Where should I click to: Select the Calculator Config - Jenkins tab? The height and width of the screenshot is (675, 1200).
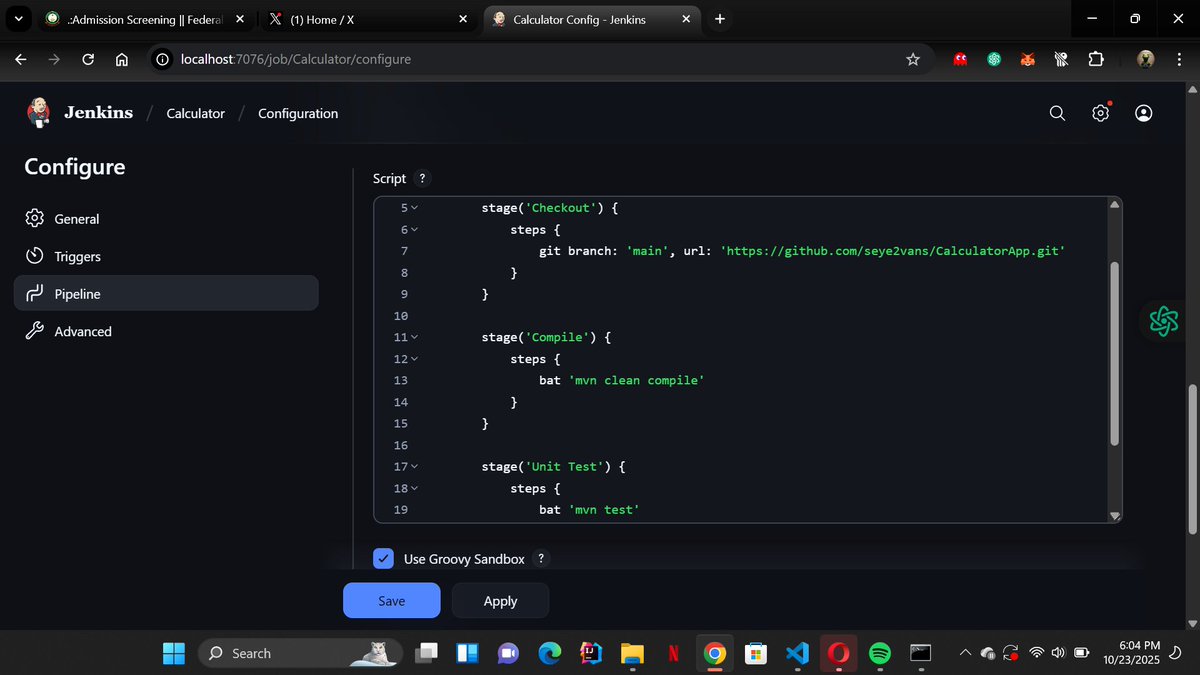coord(594,19)
